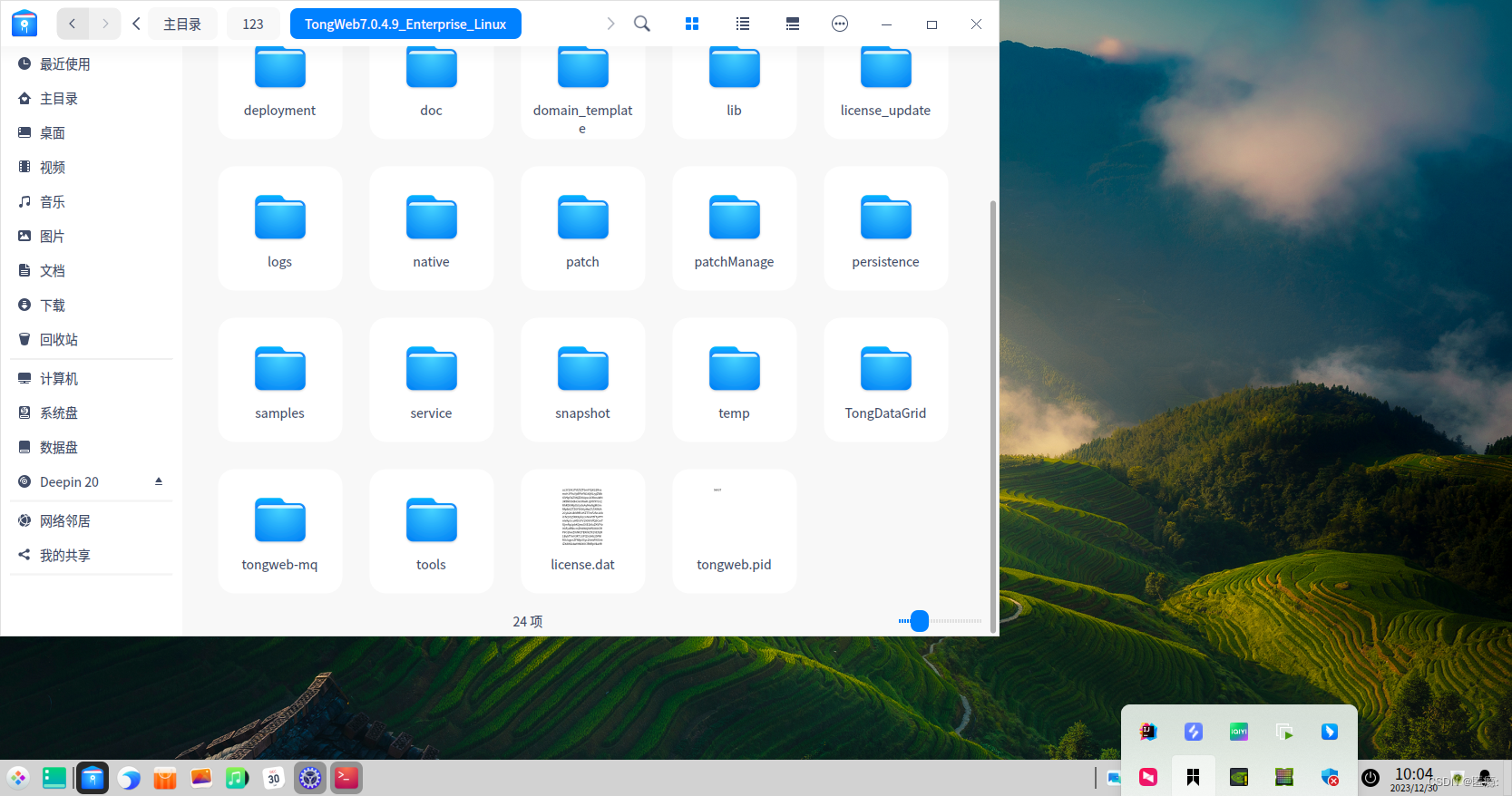This screenshot has width=1512, height=796.
Task: Open 音乐 in sidebar
Action: click(91, 201)
